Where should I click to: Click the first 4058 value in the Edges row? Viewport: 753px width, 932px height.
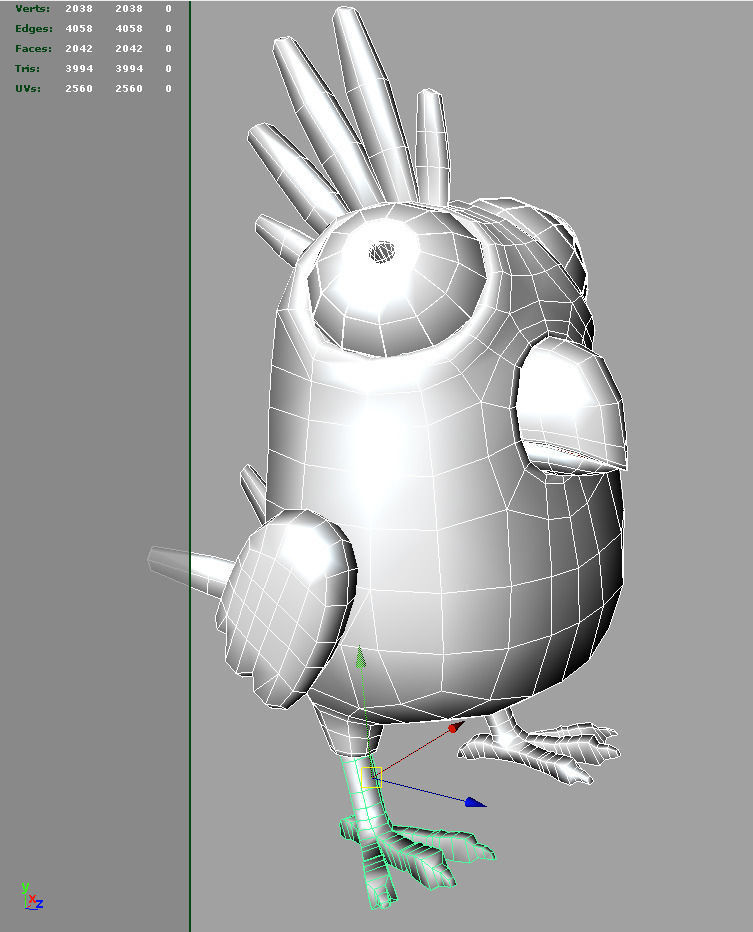coord(79,29)
